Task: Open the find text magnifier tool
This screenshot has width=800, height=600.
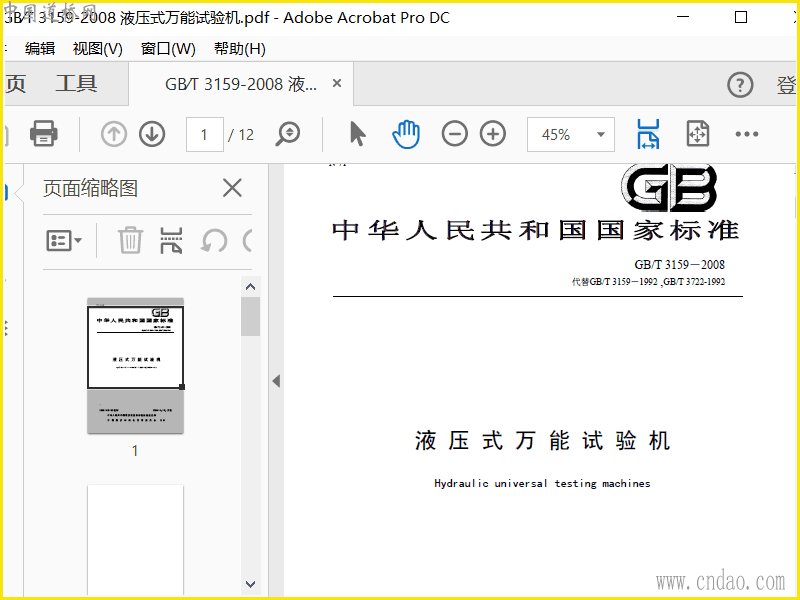Action: (x=288, y=134)
